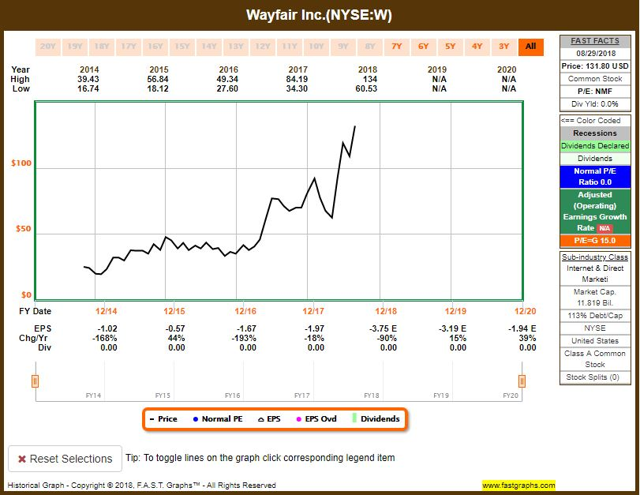640x495 pixels.
Task: Switch chart to 7Y range
Action: coord(397,47)
